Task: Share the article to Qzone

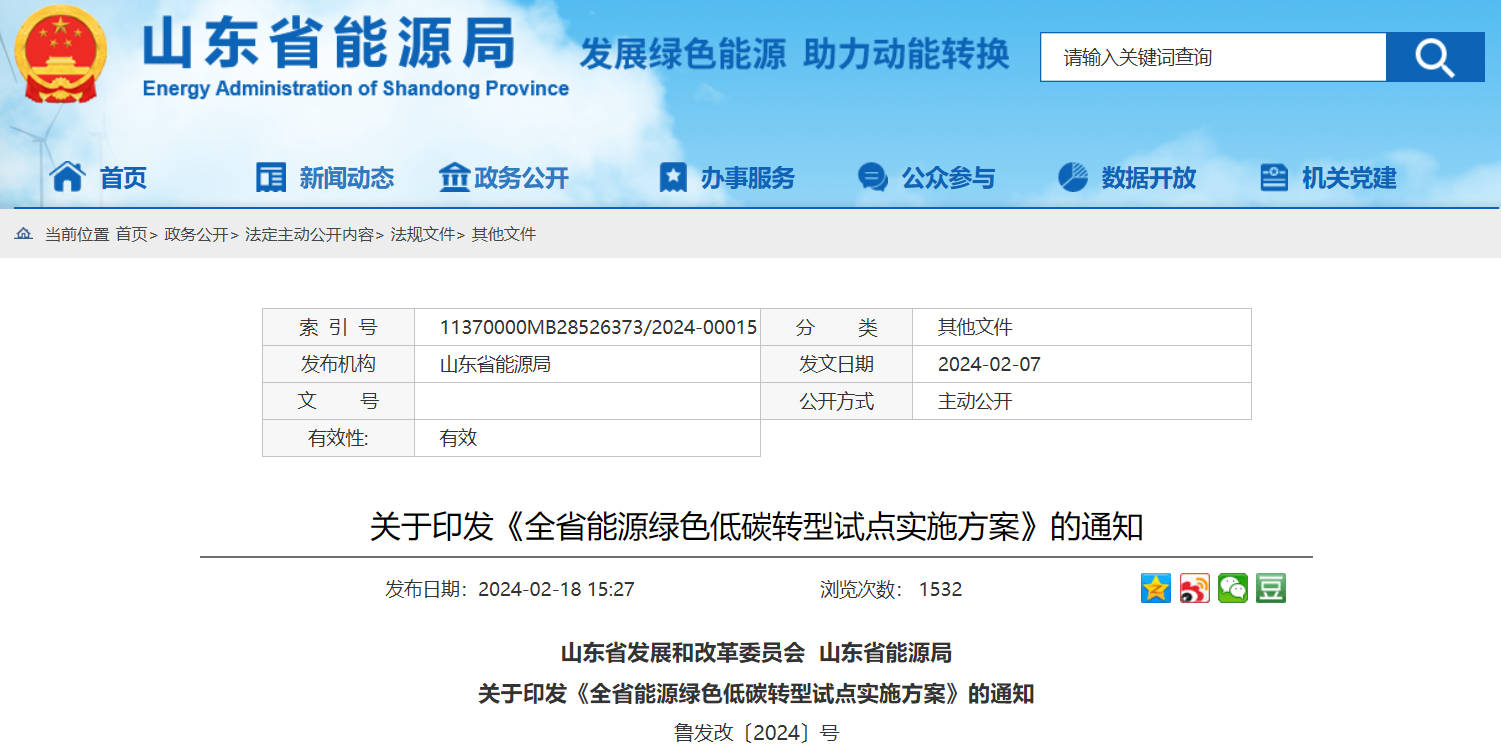Action: pos(1155,589)
